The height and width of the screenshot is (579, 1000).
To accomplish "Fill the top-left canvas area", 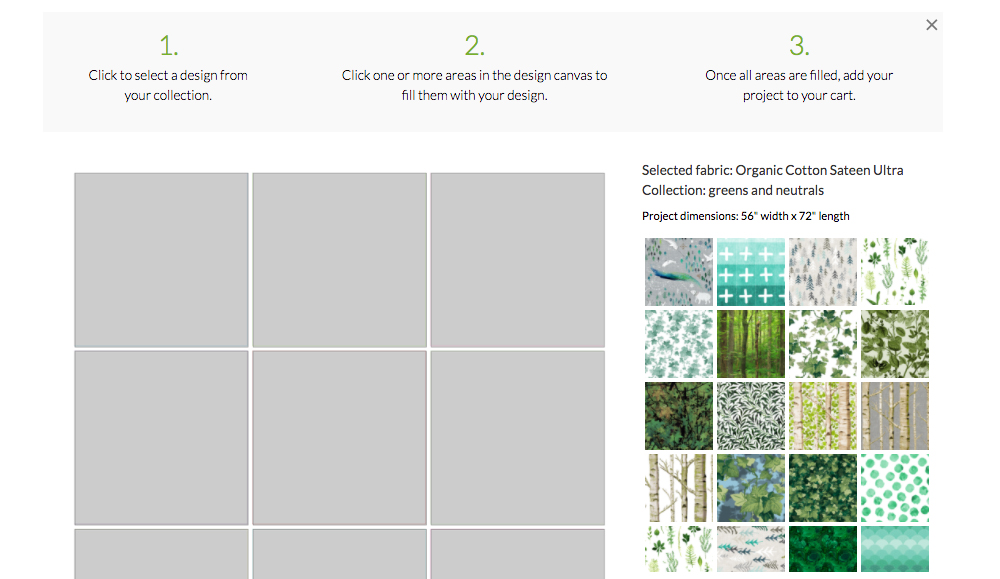I will click(161, 259).
